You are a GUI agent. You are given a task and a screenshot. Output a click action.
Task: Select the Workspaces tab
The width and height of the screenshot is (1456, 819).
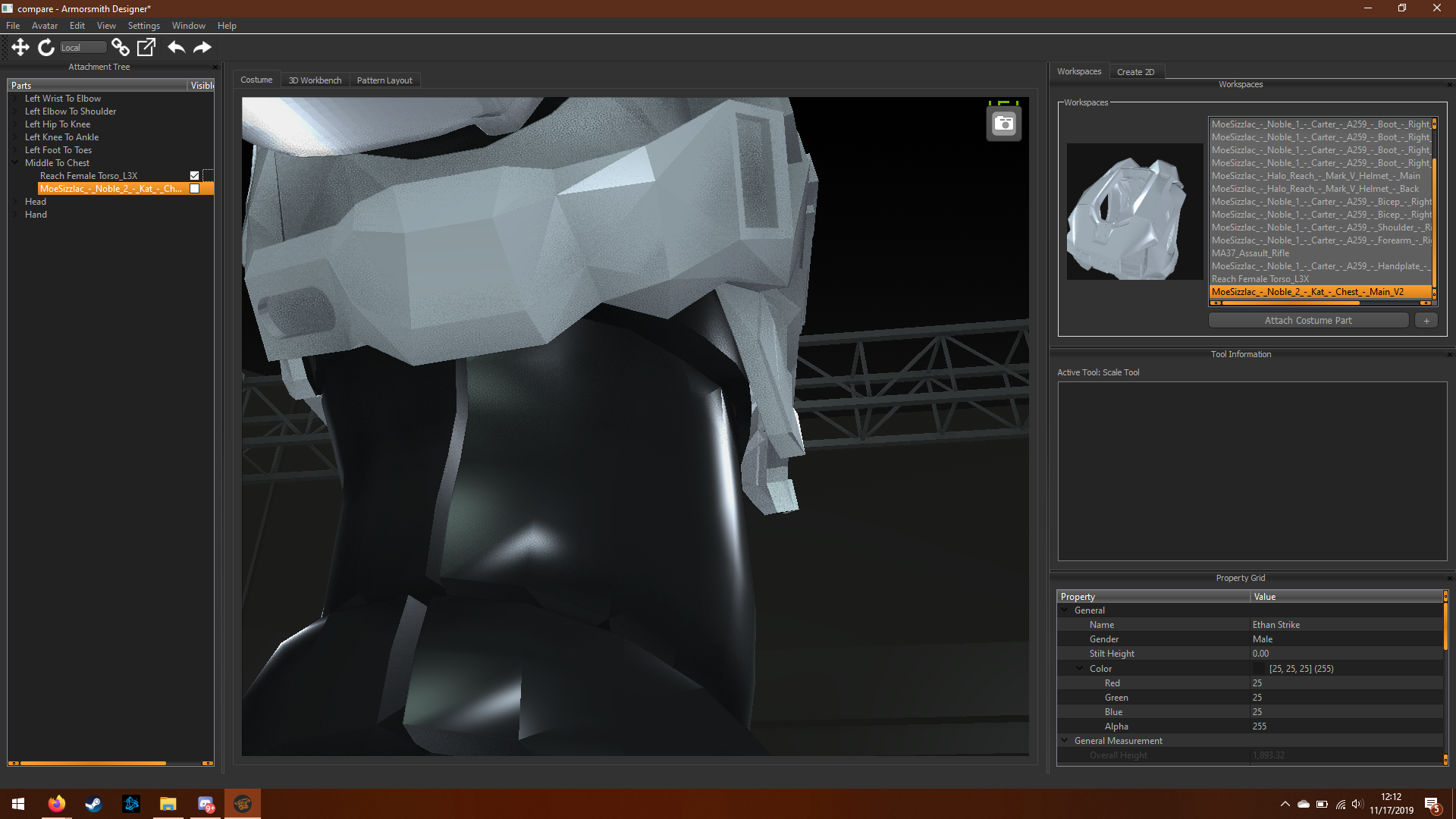coord(1079,71)
